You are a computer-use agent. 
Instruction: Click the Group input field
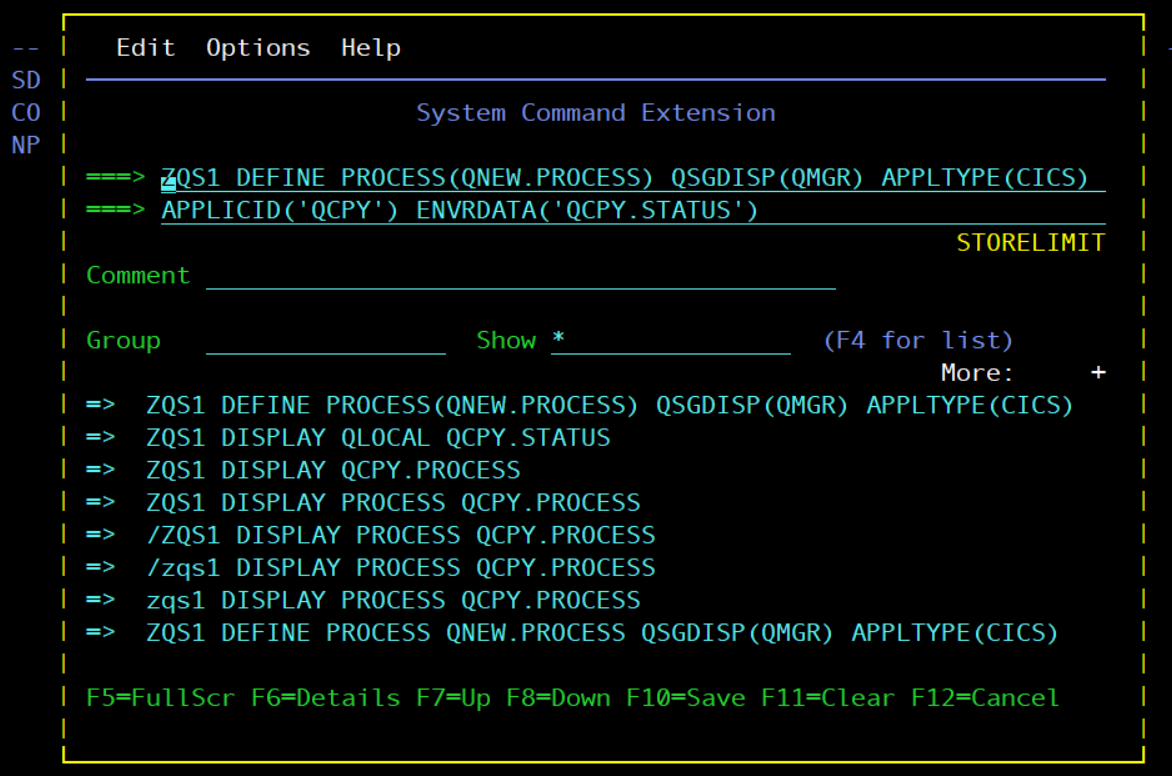[x=326, y=340]
